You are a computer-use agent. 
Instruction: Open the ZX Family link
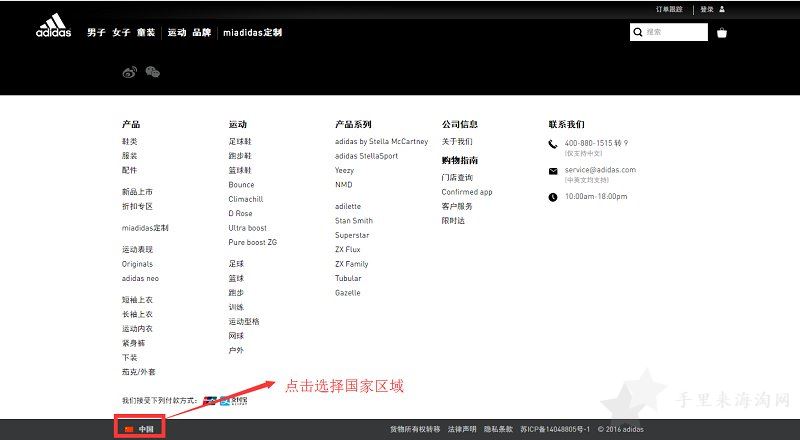coord(352,264)
